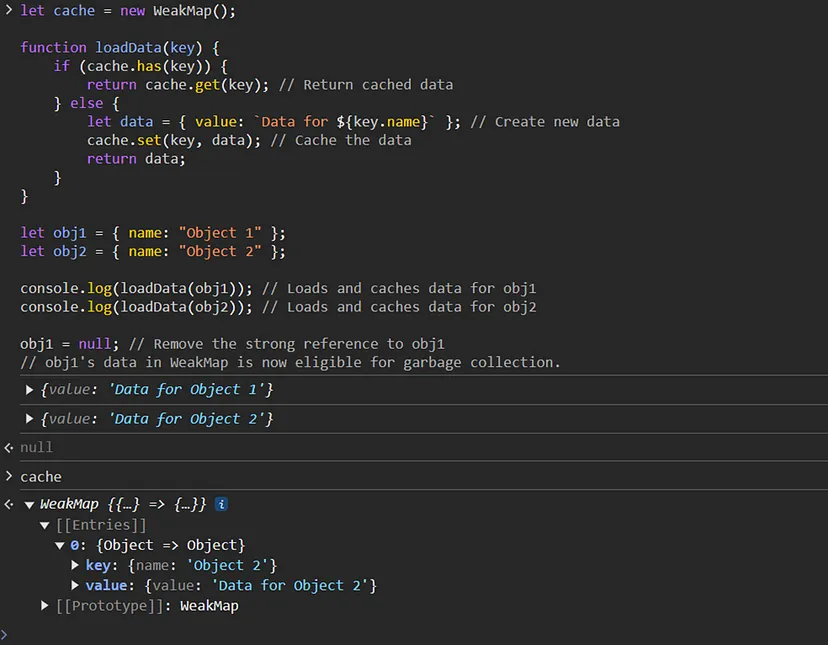Click the input chevron before 'cache'
828x645 pixels.
click(x=9, y=477)
